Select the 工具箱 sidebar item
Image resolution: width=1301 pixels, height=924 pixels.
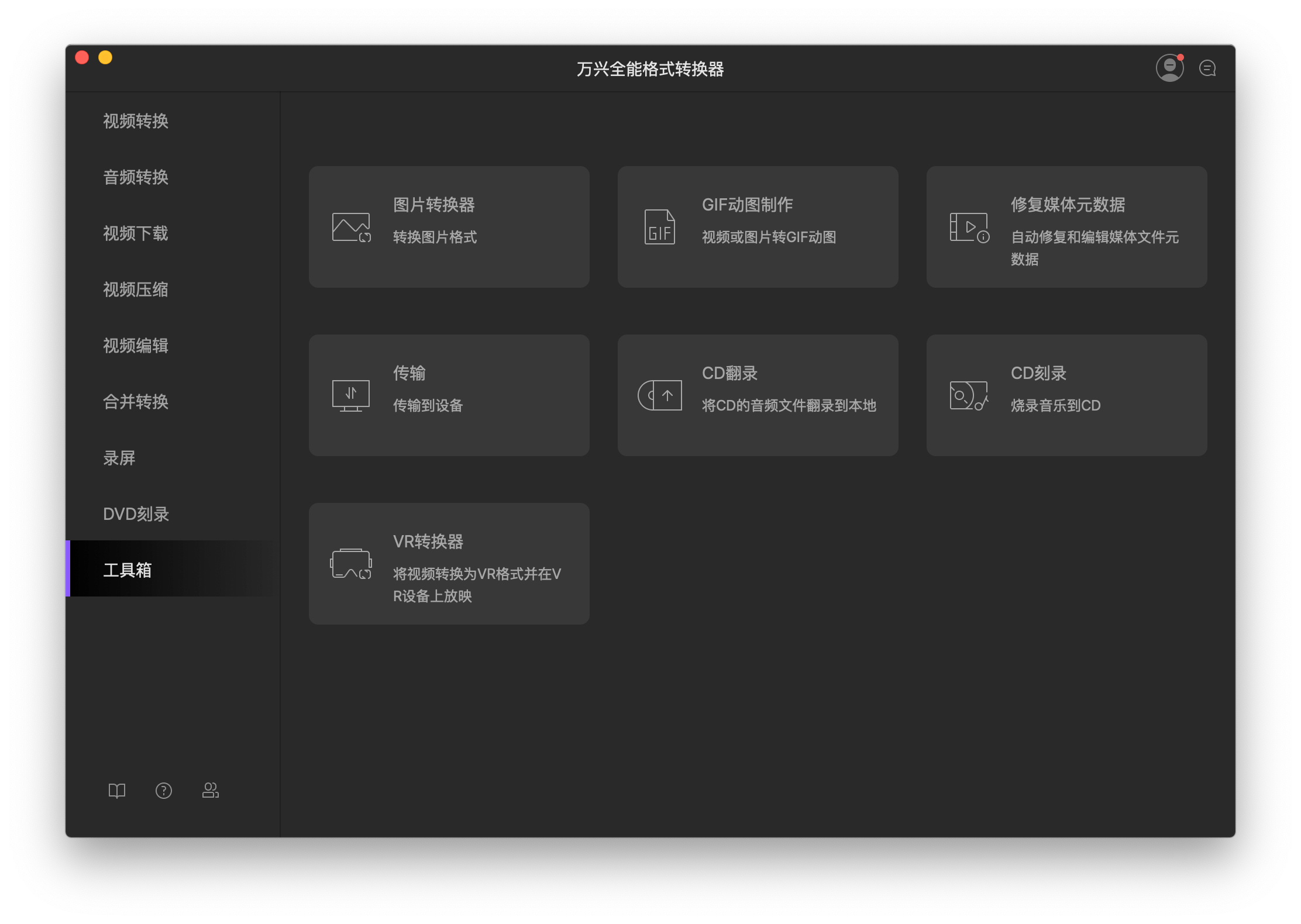click(x=170, y=568)
